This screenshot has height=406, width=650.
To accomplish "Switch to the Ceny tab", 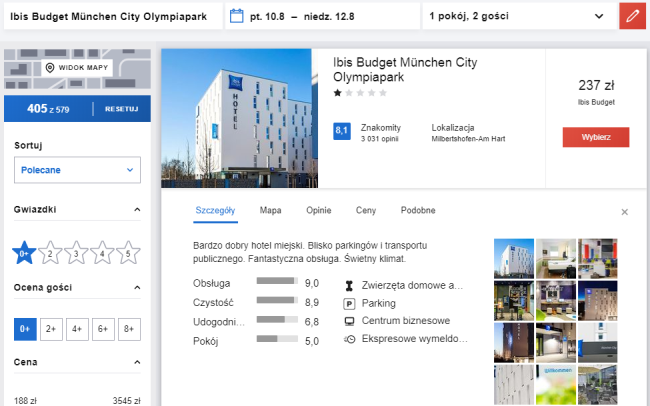I will (x=366, y=211).
